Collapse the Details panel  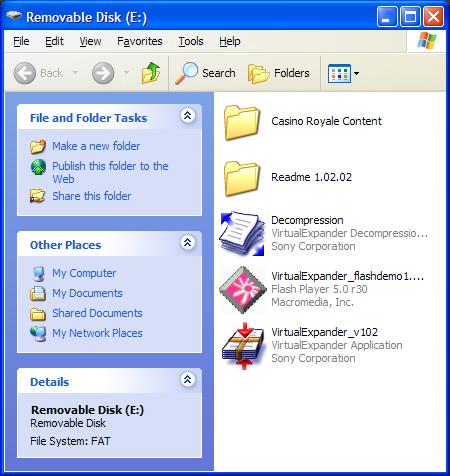click(x=187, y=380)
